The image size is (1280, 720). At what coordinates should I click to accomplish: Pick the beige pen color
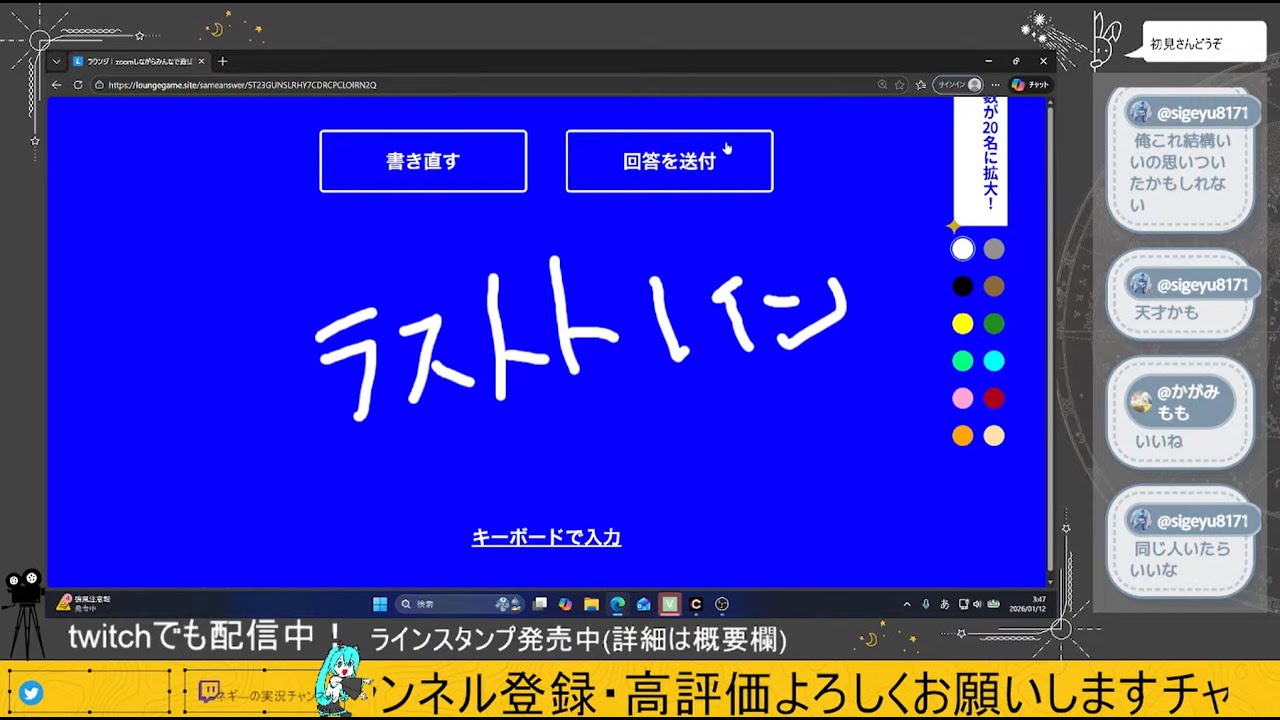coord(993,436)
